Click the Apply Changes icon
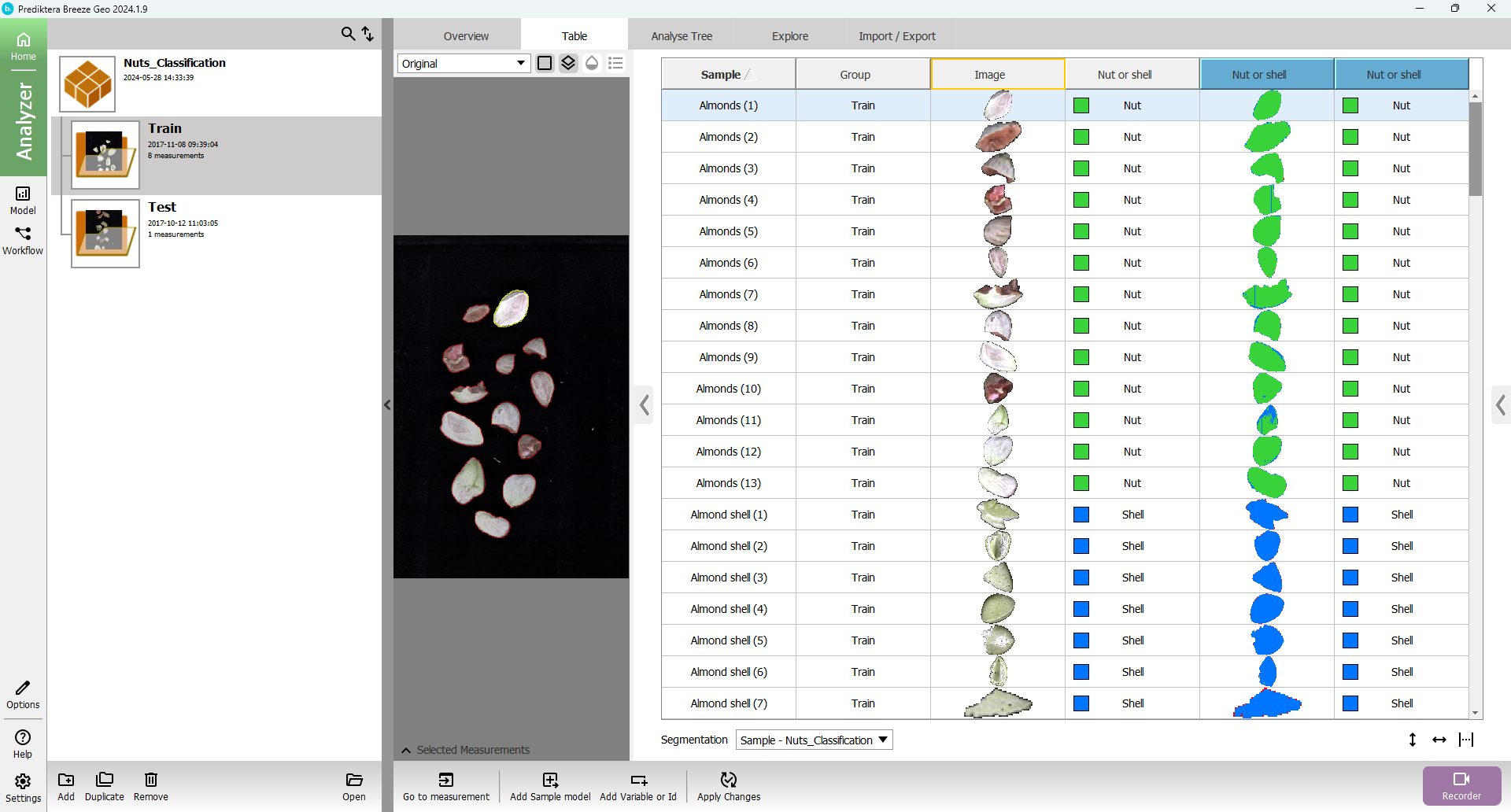1511x812 pixels. 729,785
